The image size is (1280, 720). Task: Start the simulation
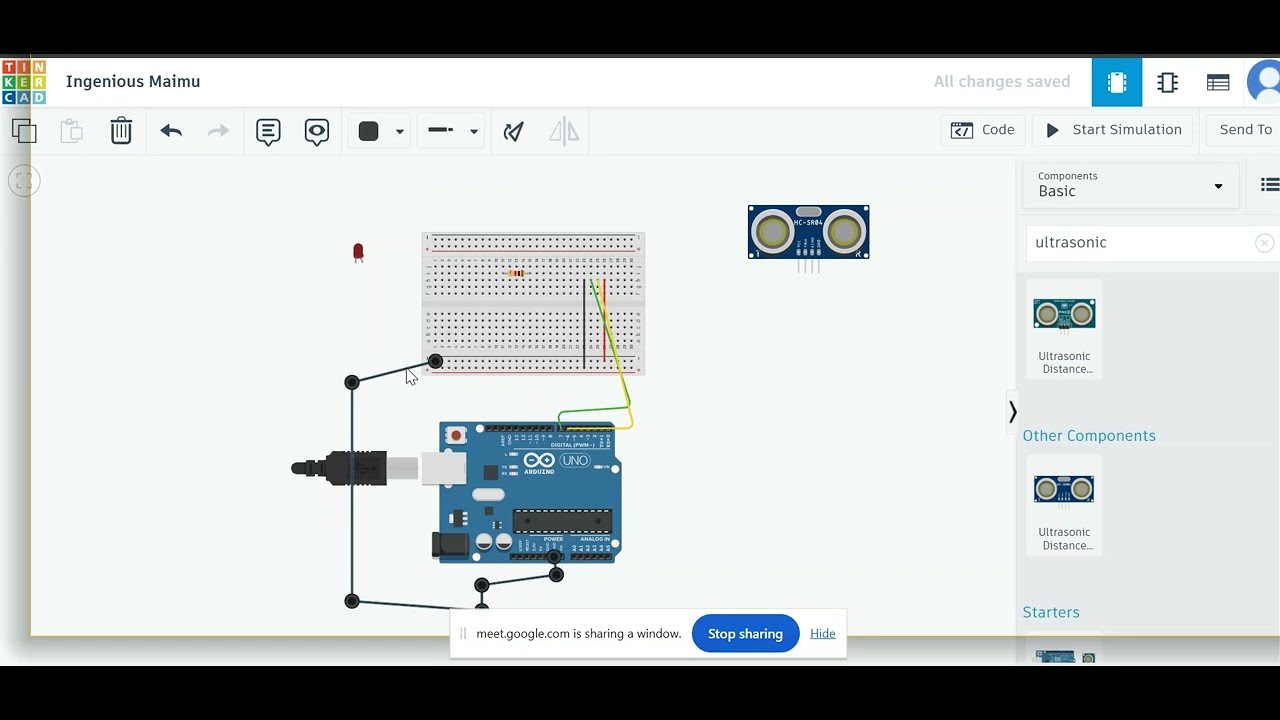coord(1113,130)
